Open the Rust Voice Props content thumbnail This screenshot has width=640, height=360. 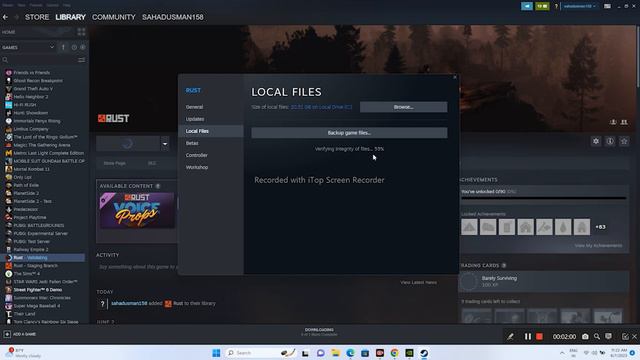click(x=137, y=211)
